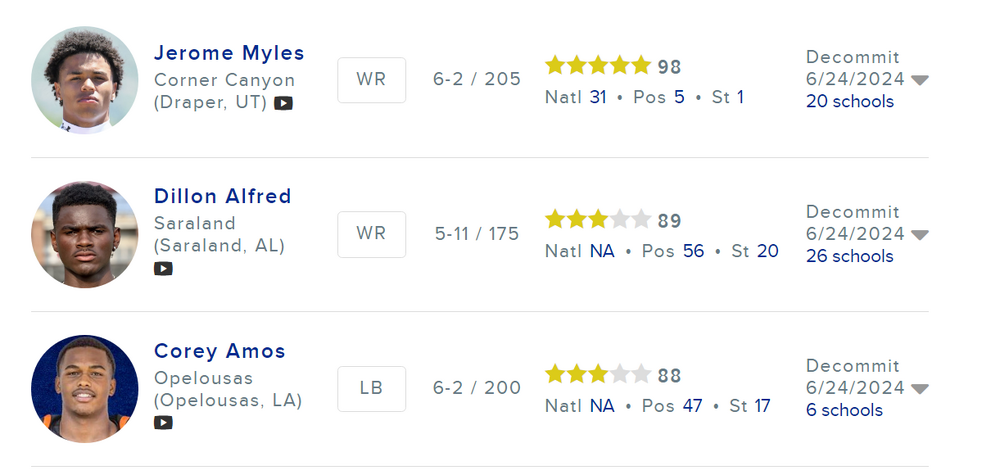Image resolution: width=1000 pixels, height=475 pixels.
Task: Open Dillon Alfred player profile
Action: pyautogui.click(x=222, y=196)
